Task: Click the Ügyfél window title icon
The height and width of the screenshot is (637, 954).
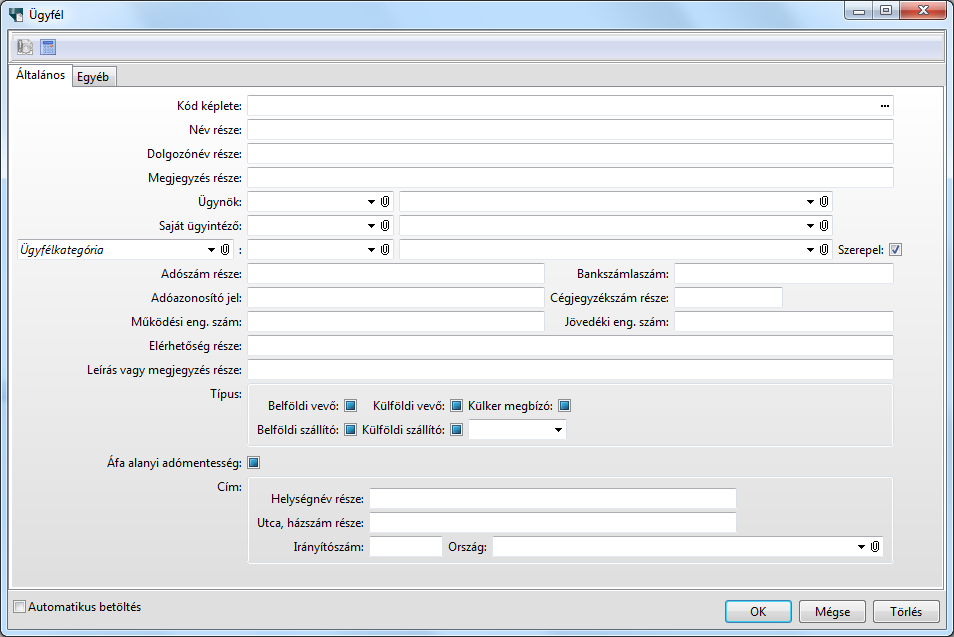Action: pos(16,14)
